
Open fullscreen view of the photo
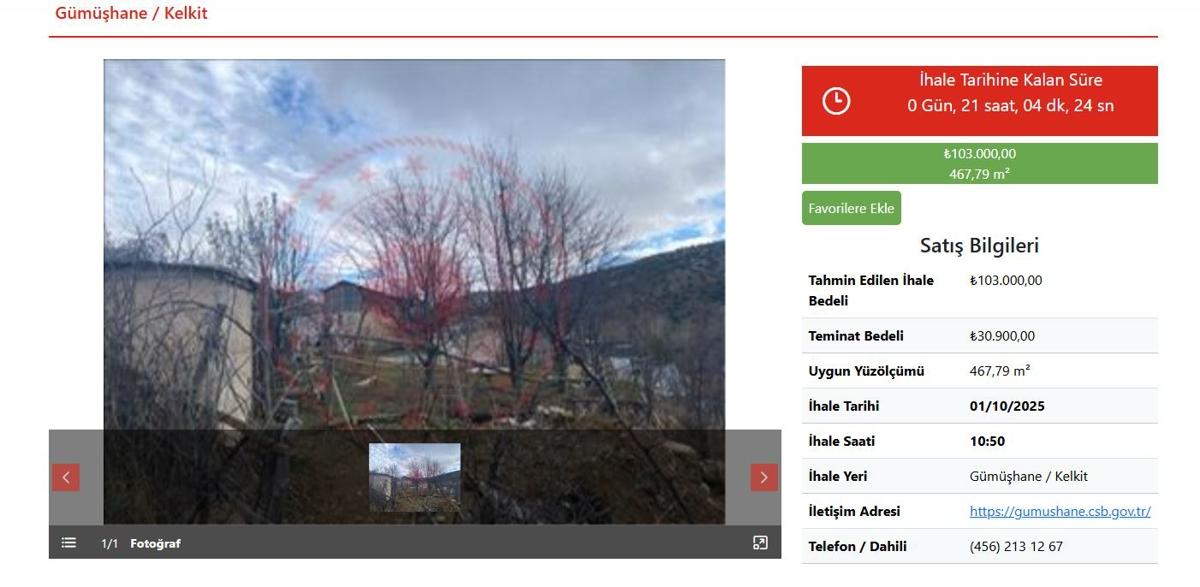(x=760, y=543)
